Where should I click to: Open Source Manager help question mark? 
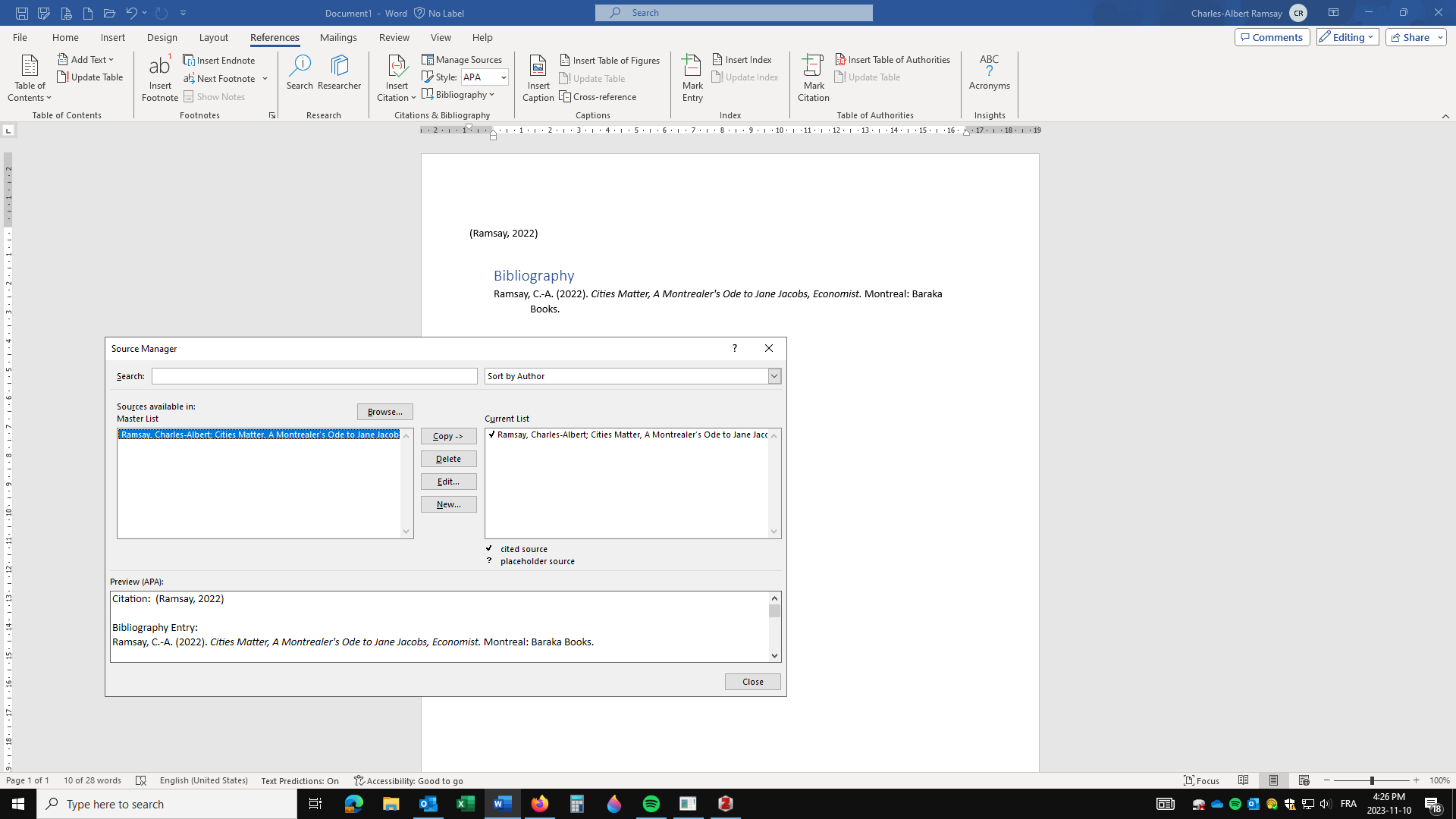pos(734,348)
